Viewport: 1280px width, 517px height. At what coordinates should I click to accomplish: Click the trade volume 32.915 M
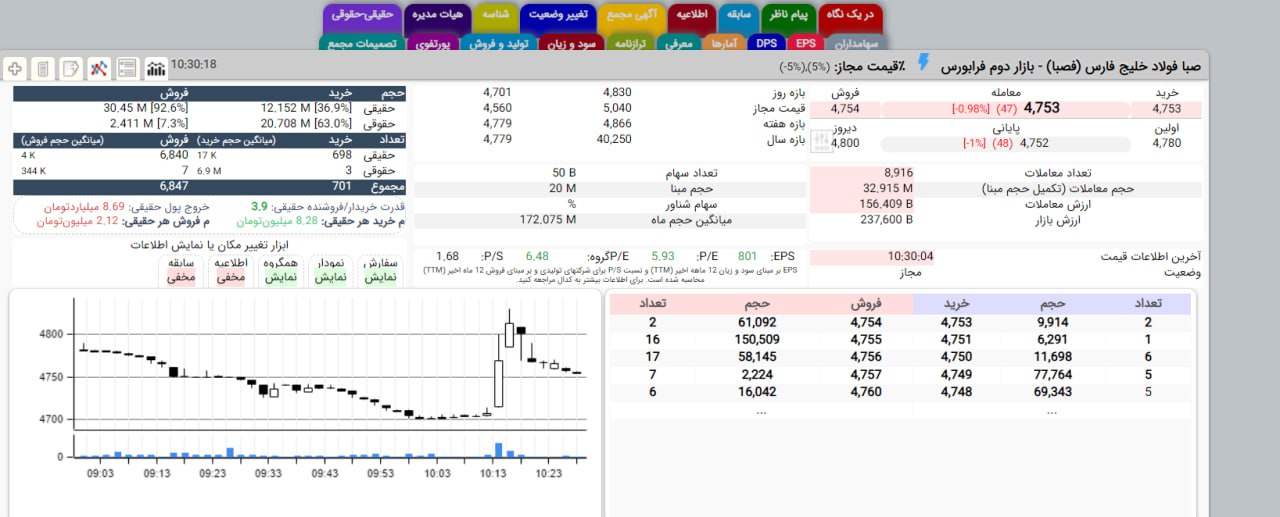[x=888, y=188]
